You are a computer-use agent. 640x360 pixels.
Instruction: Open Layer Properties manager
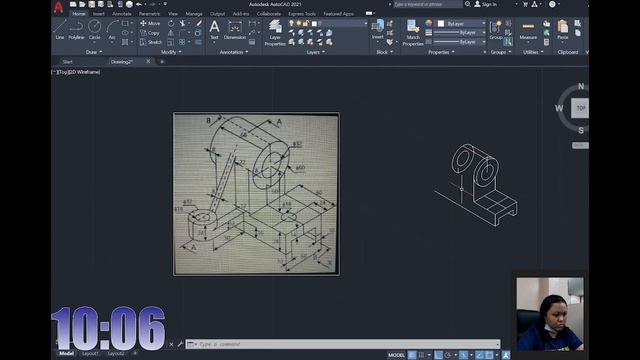click(x=275, y=33)
